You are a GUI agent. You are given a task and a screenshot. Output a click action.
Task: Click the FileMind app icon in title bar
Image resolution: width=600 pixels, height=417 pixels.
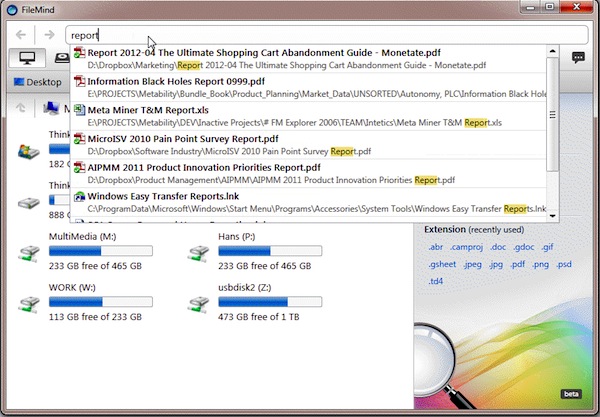click(12, 10)
